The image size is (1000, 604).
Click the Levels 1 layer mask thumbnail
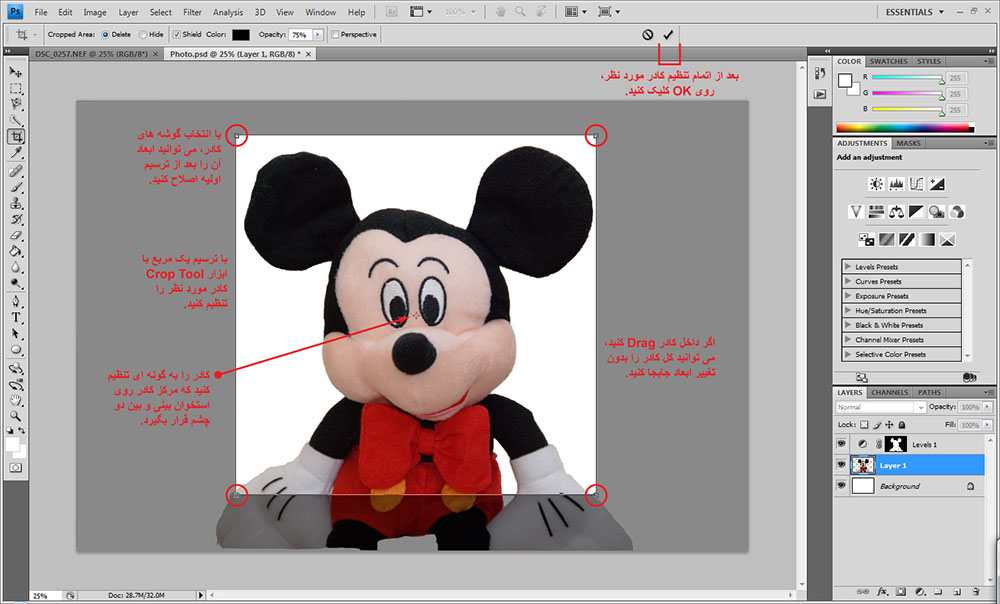coord(895,444)
